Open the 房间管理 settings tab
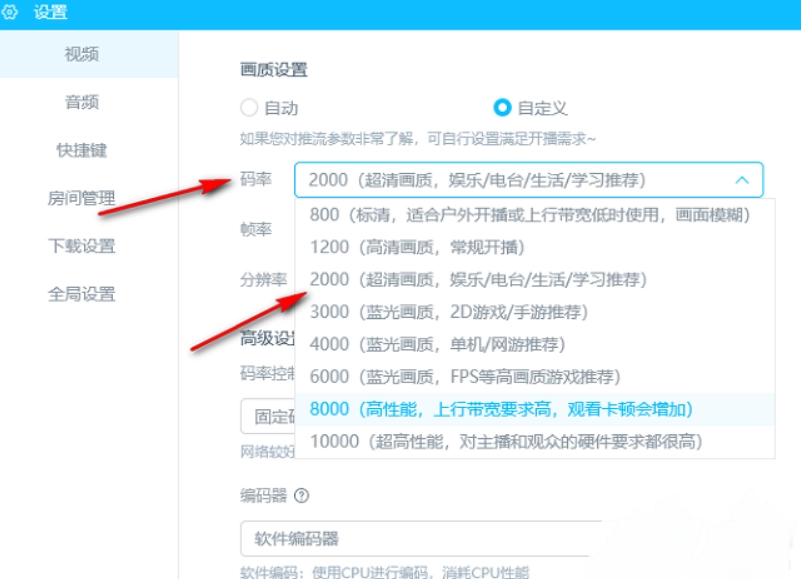Viewport: 801px width, 579px height. (x=82, y=198)
